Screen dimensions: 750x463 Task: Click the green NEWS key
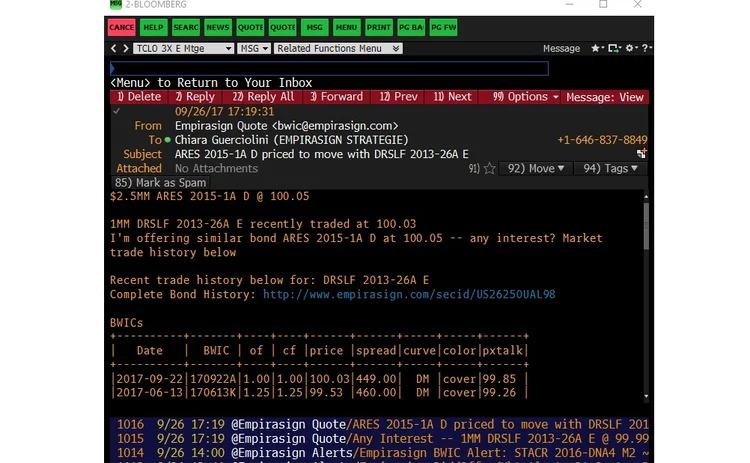(218, 27)
